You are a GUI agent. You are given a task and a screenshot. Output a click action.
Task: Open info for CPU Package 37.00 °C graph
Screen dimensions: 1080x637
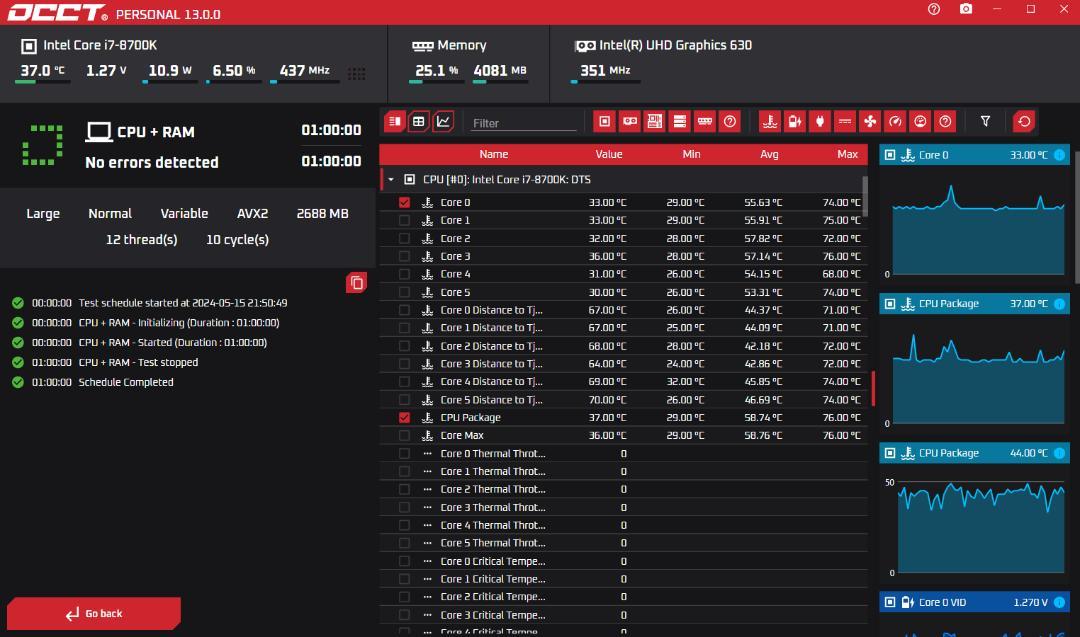click(x=1059, y=304)
